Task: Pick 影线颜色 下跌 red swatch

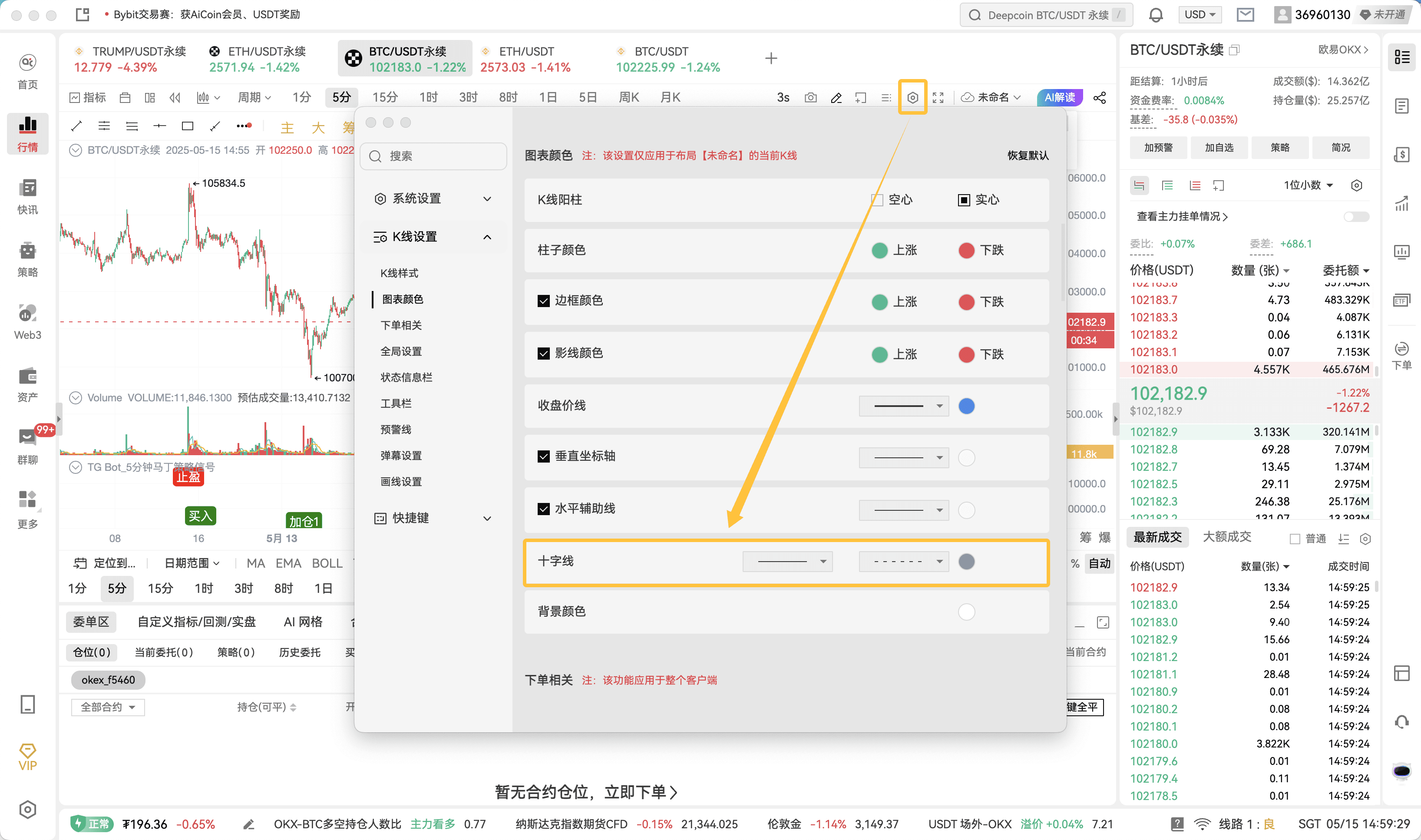Action: pos(966,354)
